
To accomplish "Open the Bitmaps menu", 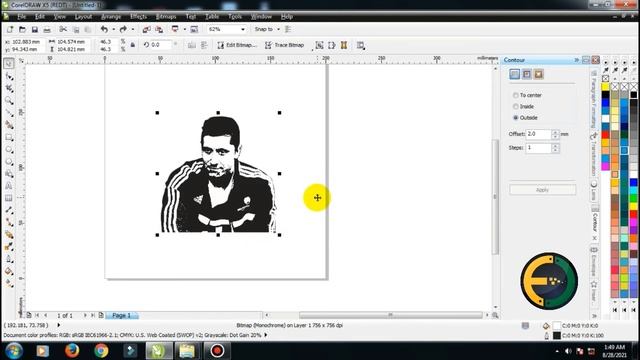I will [x=166, y=17].
